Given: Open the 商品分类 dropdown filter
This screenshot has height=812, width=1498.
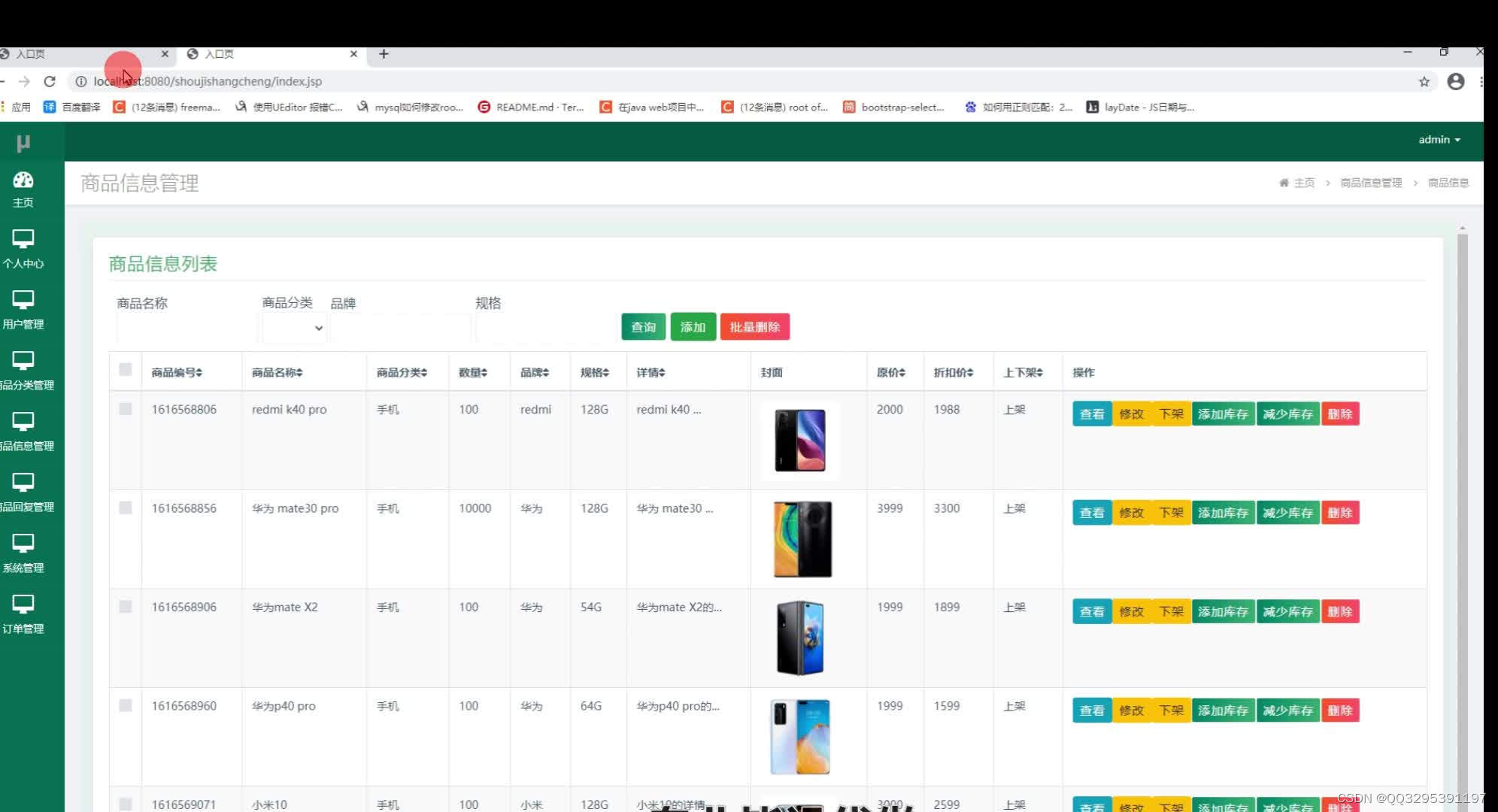Looking at the screenshot, I should tap(294, 328).
